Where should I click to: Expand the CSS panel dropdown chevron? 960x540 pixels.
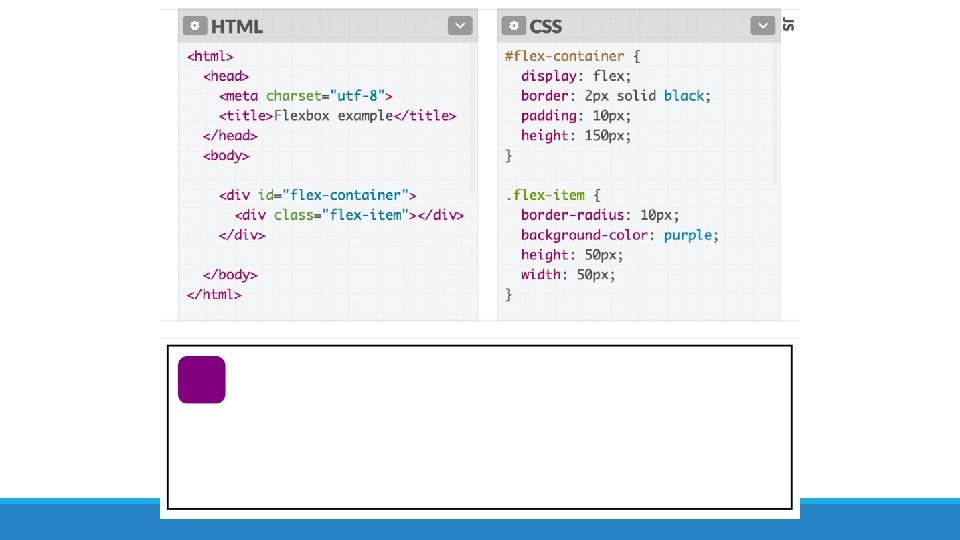click(x=762, y=26)
